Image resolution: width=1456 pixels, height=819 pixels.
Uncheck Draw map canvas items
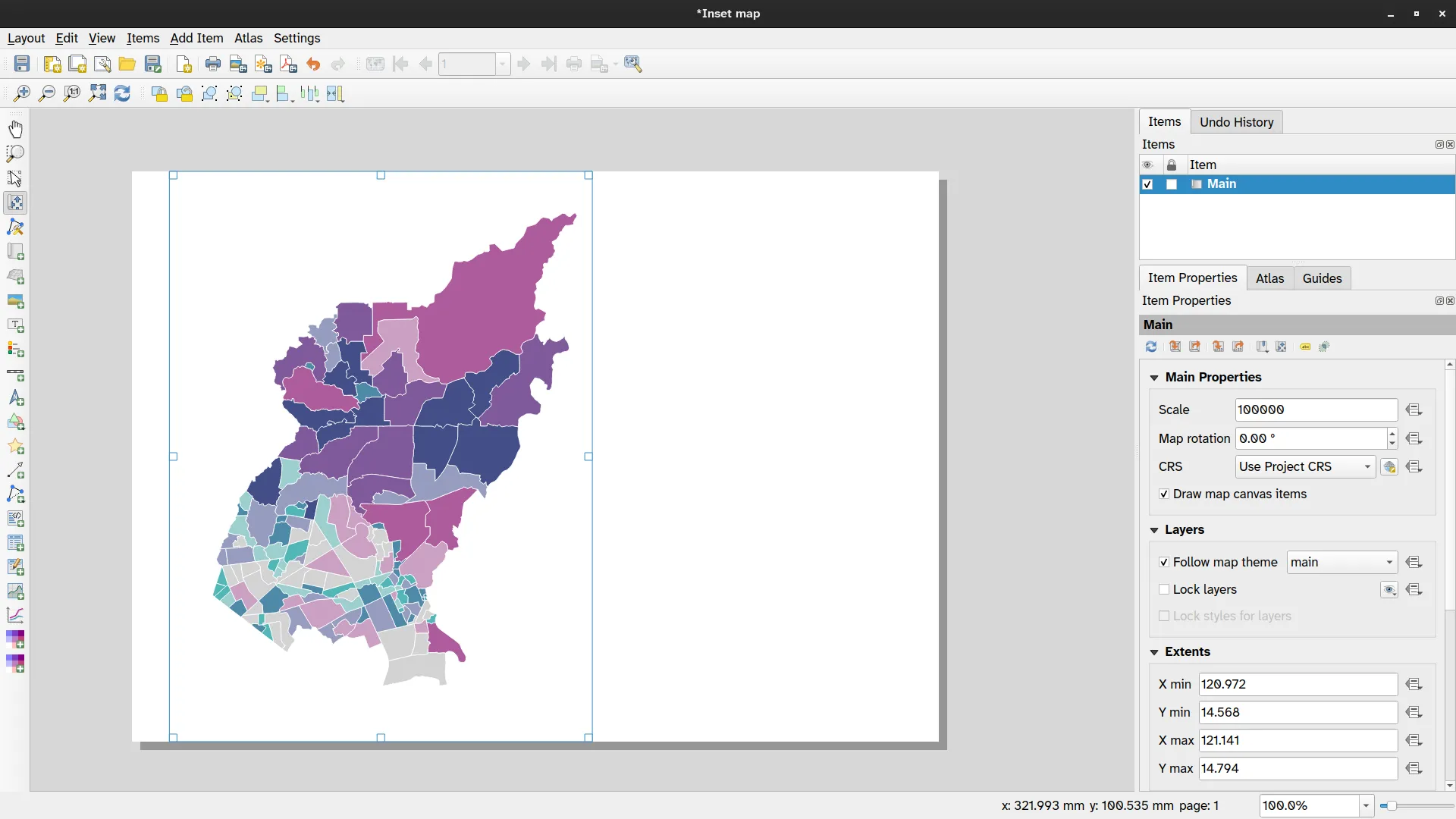tap(1164, 494)
